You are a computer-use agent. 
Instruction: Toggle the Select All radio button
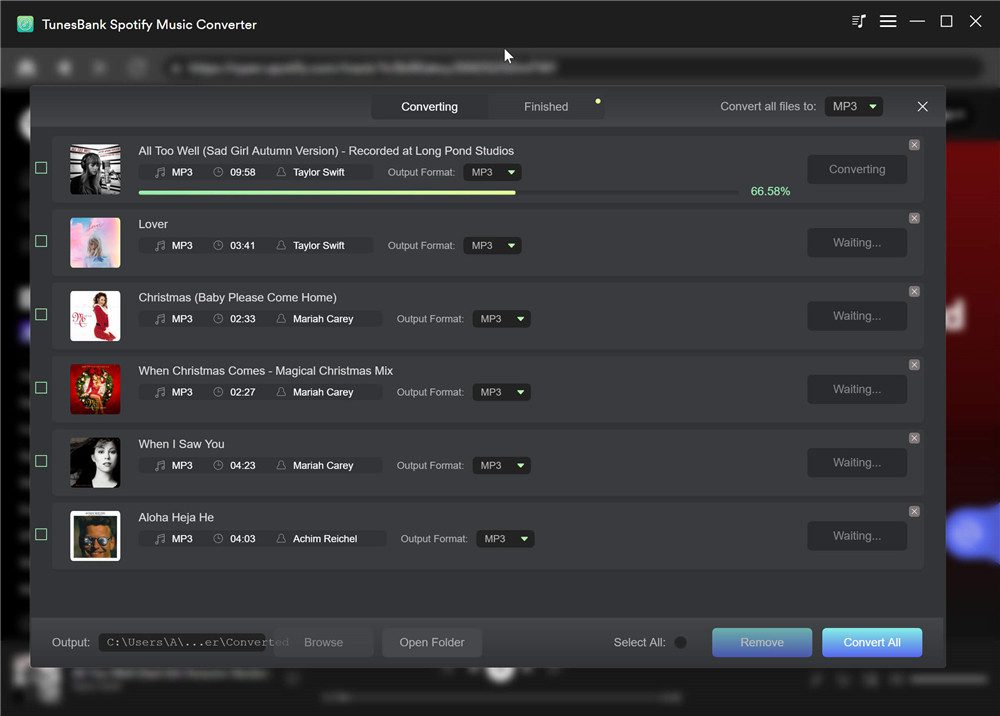[680, 642]
